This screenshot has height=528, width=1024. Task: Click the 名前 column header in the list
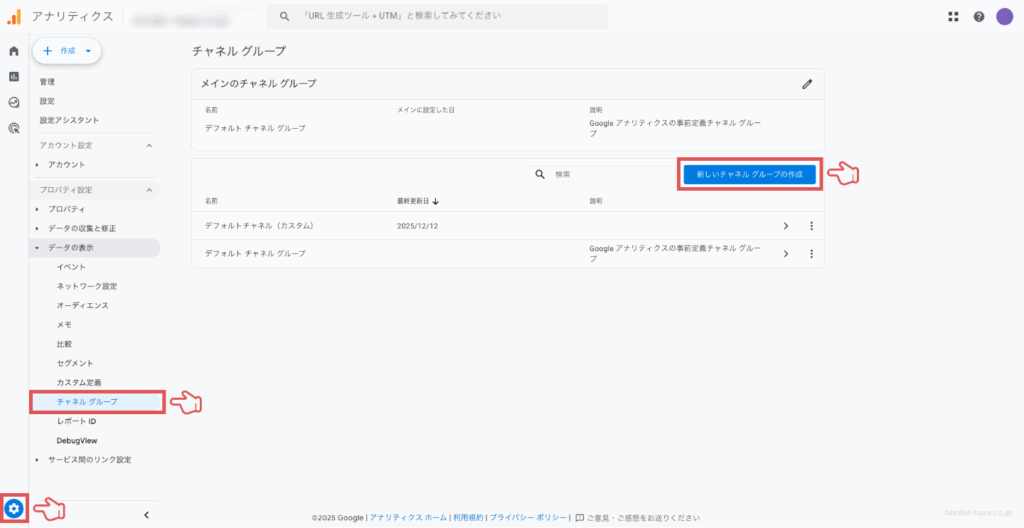211,201
